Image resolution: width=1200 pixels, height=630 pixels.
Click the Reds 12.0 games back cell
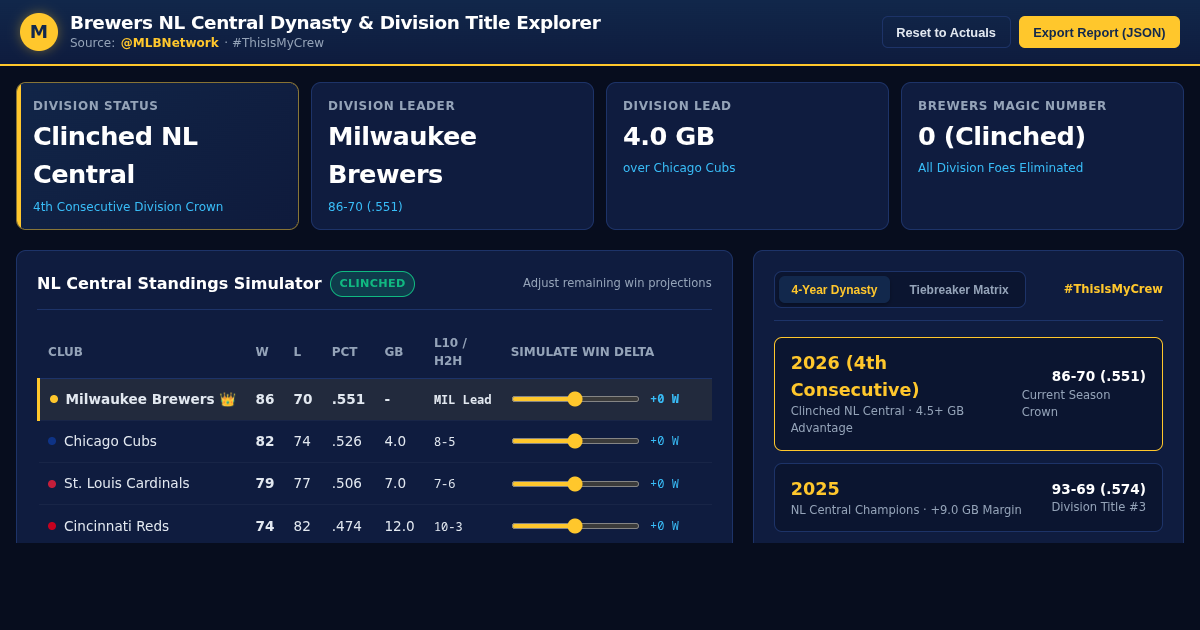point(399,526)
